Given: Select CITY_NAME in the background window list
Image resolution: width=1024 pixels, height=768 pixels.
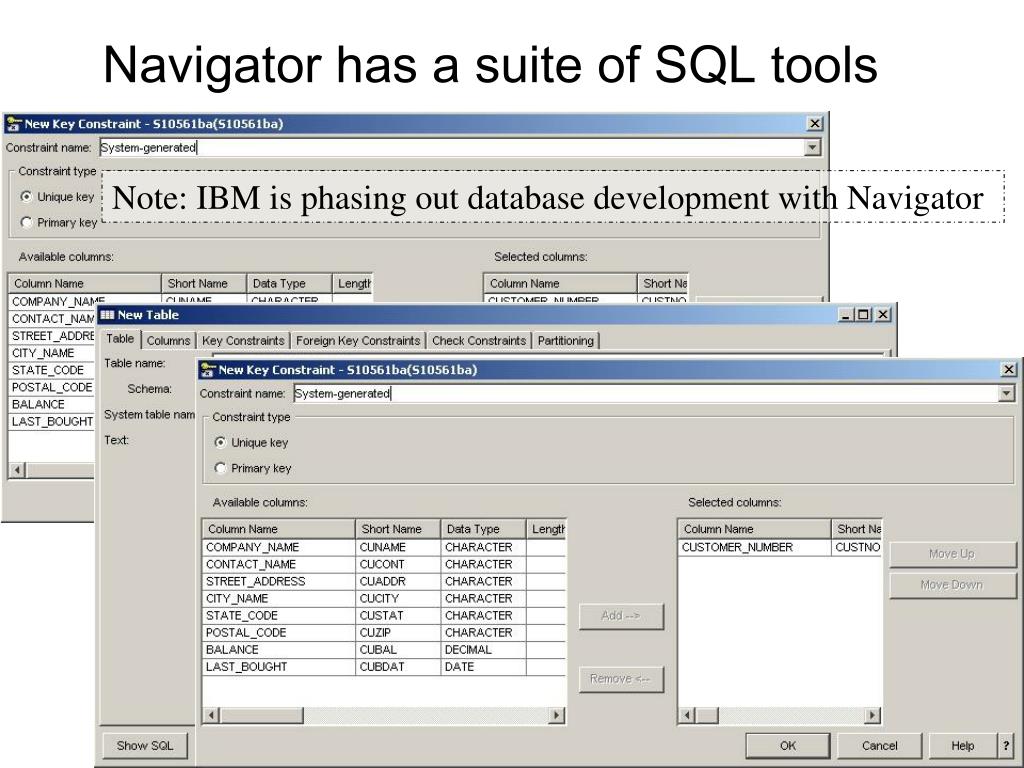Looking at the screenshot, I should pyautogui.click(x=52, y=353).
